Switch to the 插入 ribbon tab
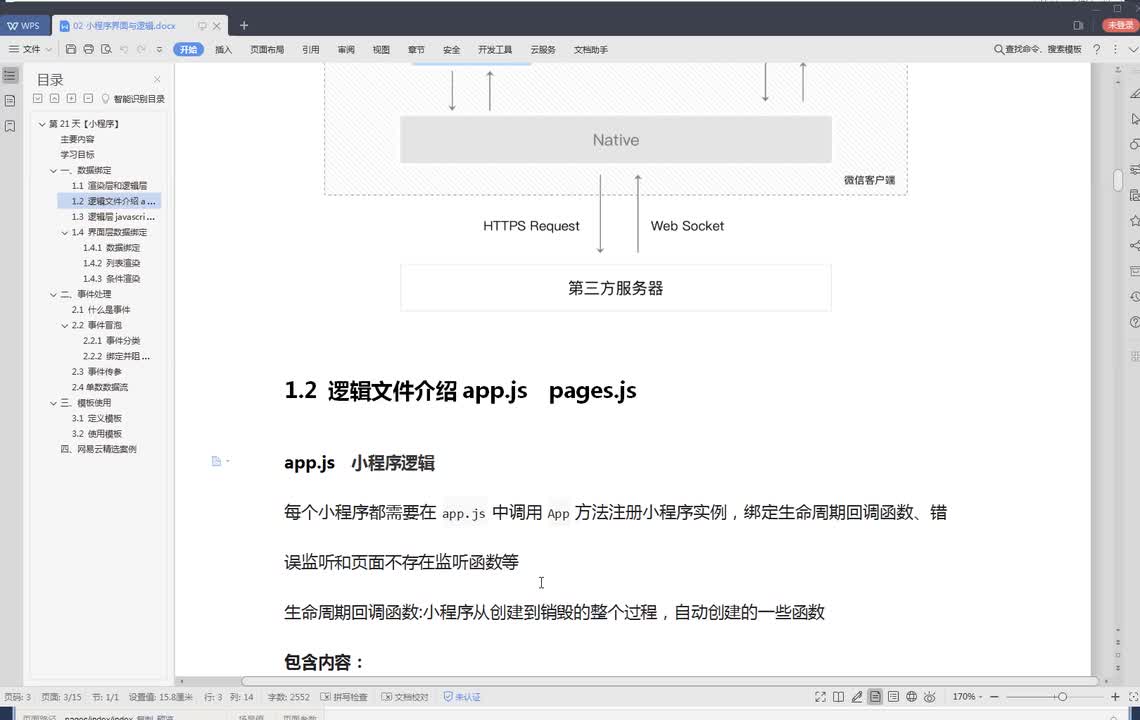 [x=223, y=49]
